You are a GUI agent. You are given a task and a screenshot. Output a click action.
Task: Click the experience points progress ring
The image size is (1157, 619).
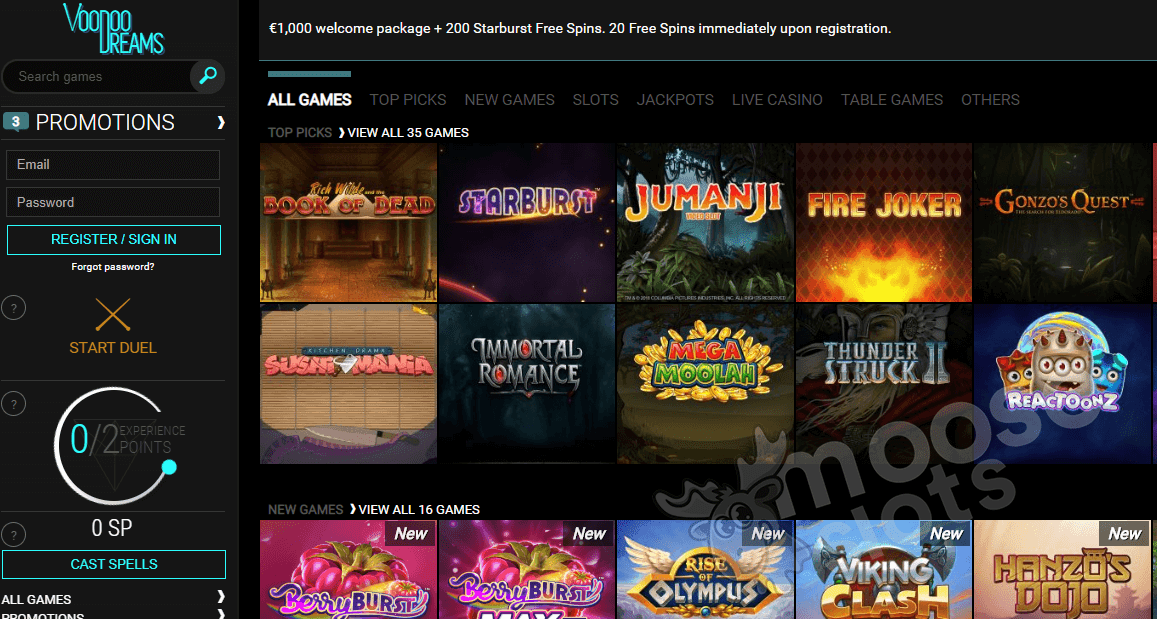(x=114, y=446)
